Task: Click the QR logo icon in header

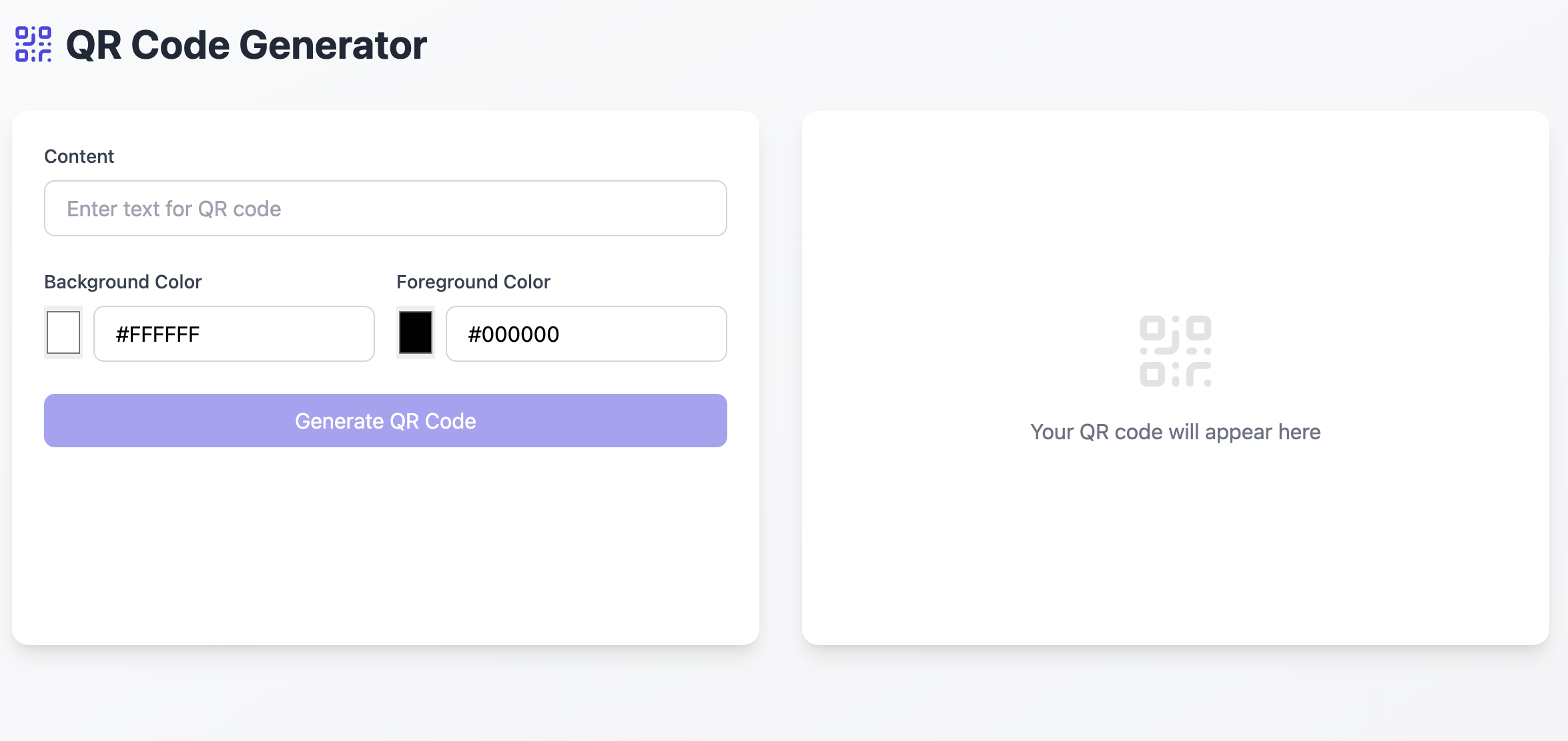Action: point(33,45)
